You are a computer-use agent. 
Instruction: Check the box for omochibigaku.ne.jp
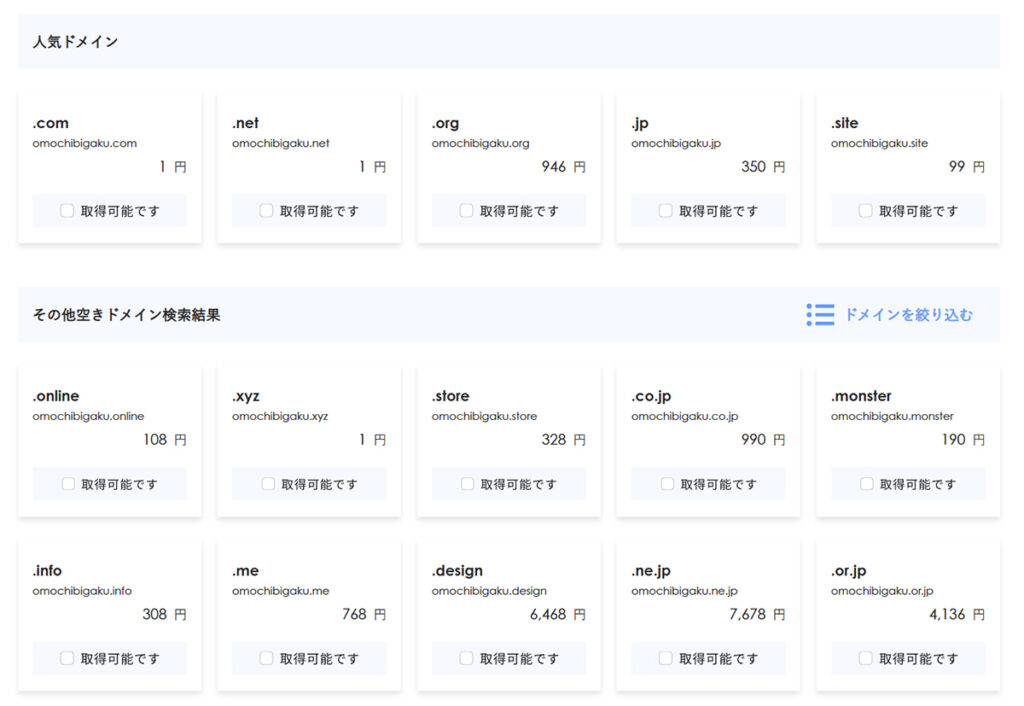[x=666, y=659]
